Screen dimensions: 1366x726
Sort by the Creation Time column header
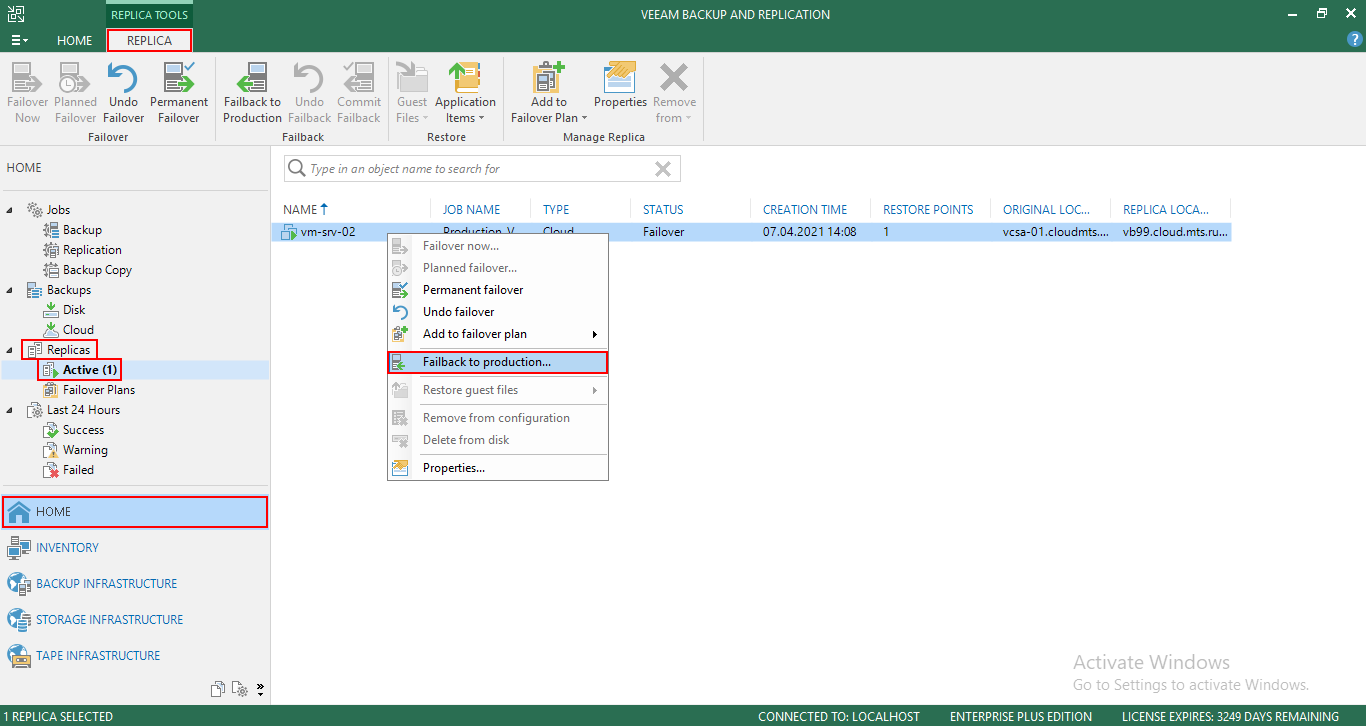coord(804,210)
